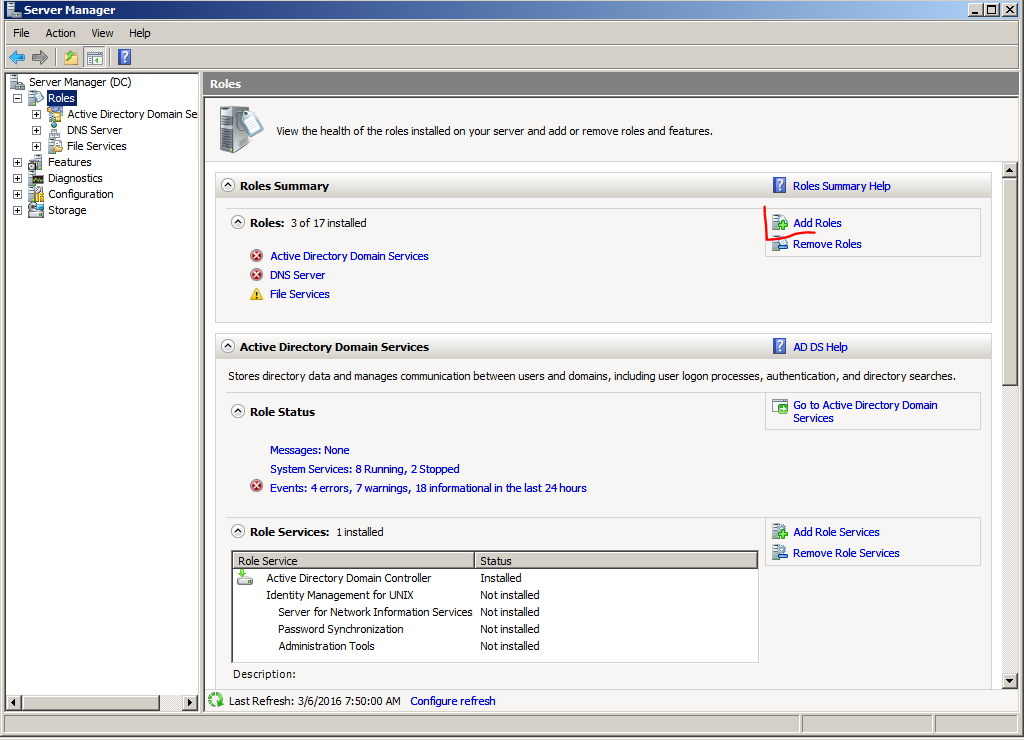Collapse the Roles tree node
This screenshot has height=740, width=1024.
coord(18,99)
